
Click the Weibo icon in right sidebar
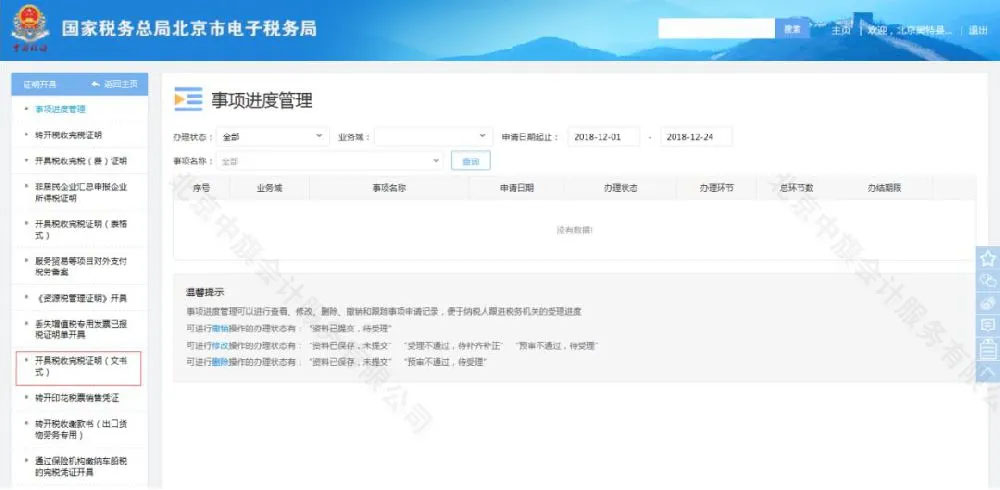click(988, 303)
